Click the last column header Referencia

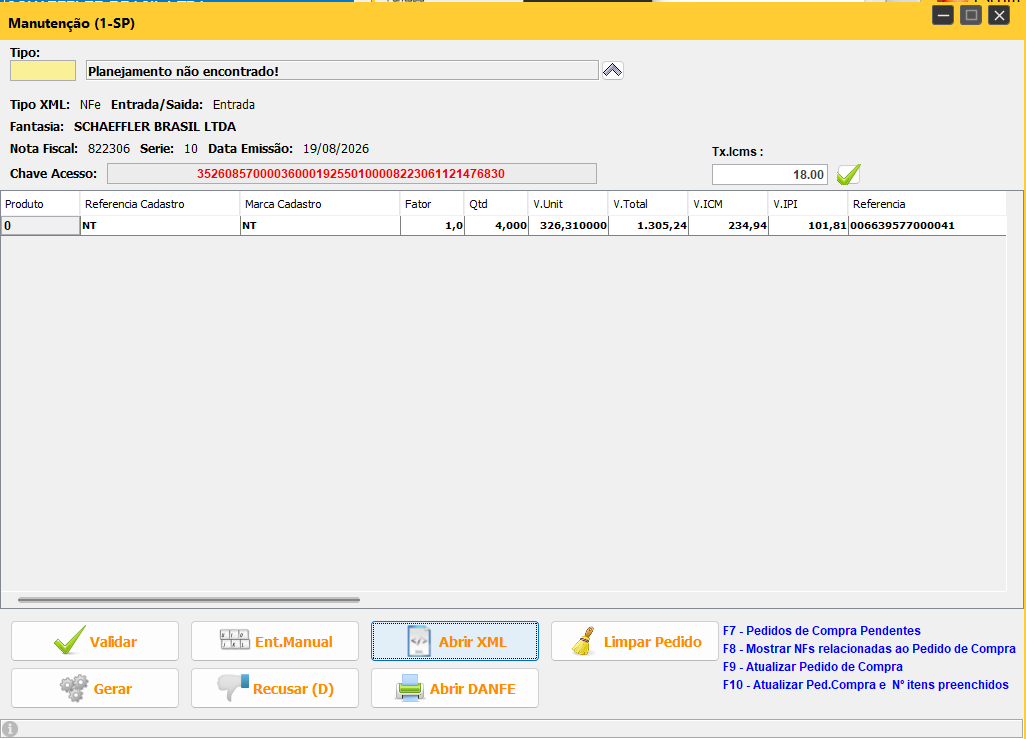tap(927, 204)
